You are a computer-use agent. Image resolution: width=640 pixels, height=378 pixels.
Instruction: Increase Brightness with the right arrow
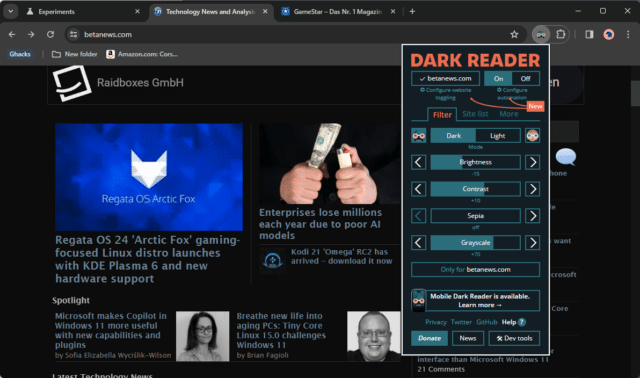(x=533, y=162)
